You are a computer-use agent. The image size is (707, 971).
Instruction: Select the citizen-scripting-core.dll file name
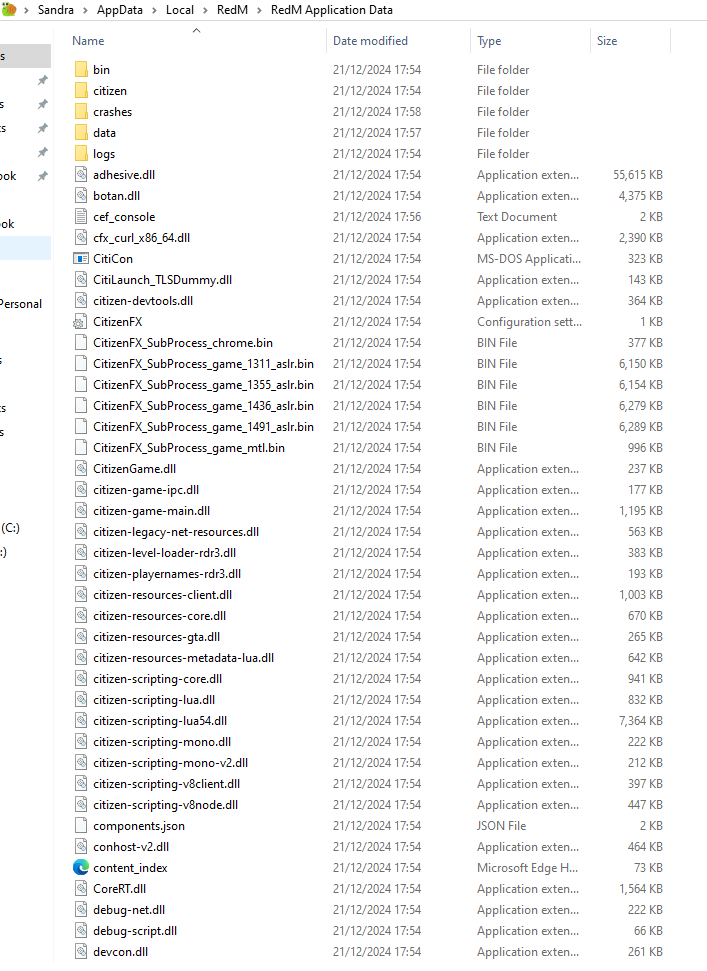(157, 679)
